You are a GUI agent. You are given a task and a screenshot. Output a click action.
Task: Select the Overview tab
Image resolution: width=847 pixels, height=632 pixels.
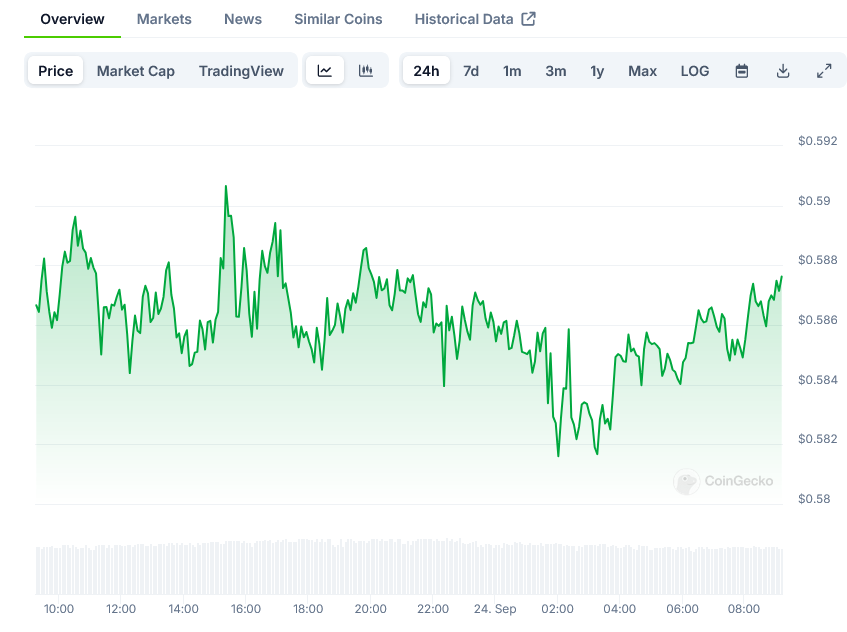click(x=72, y=19)
